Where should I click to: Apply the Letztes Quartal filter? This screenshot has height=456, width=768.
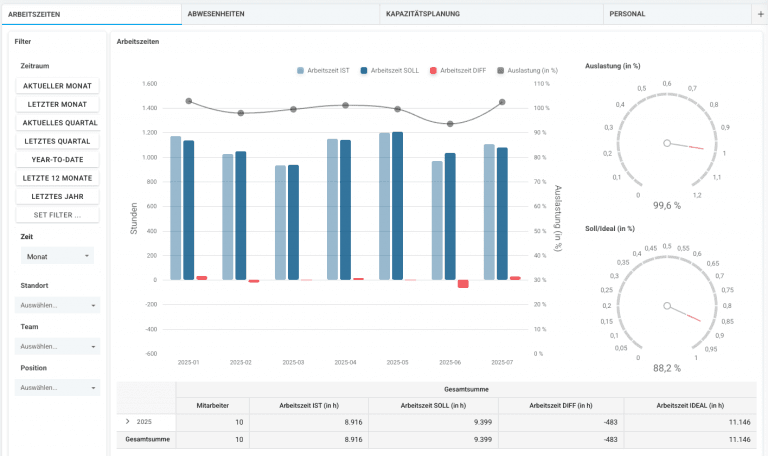57,141
